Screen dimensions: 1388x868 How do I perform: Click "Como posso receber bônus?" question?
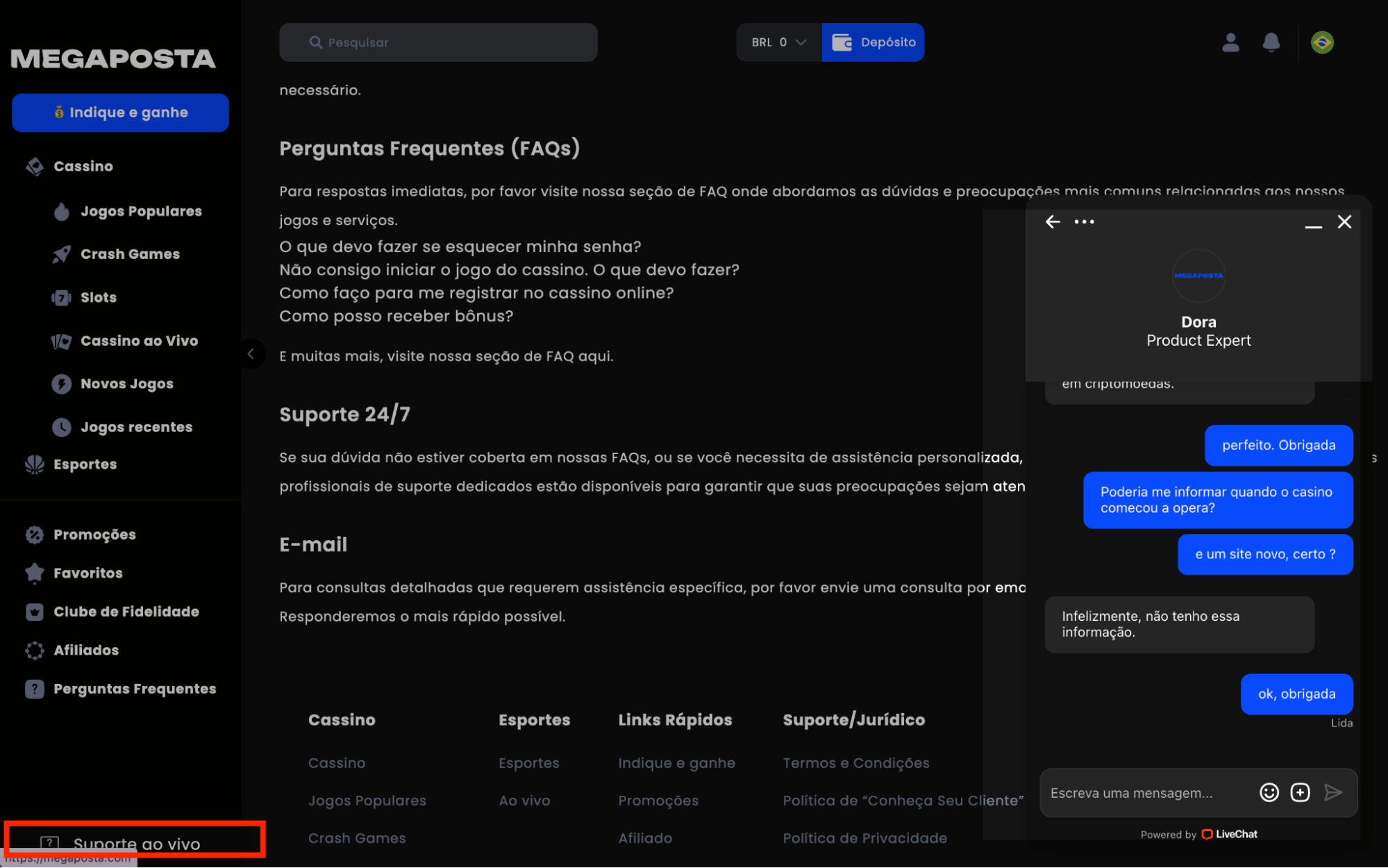(396, 316)
